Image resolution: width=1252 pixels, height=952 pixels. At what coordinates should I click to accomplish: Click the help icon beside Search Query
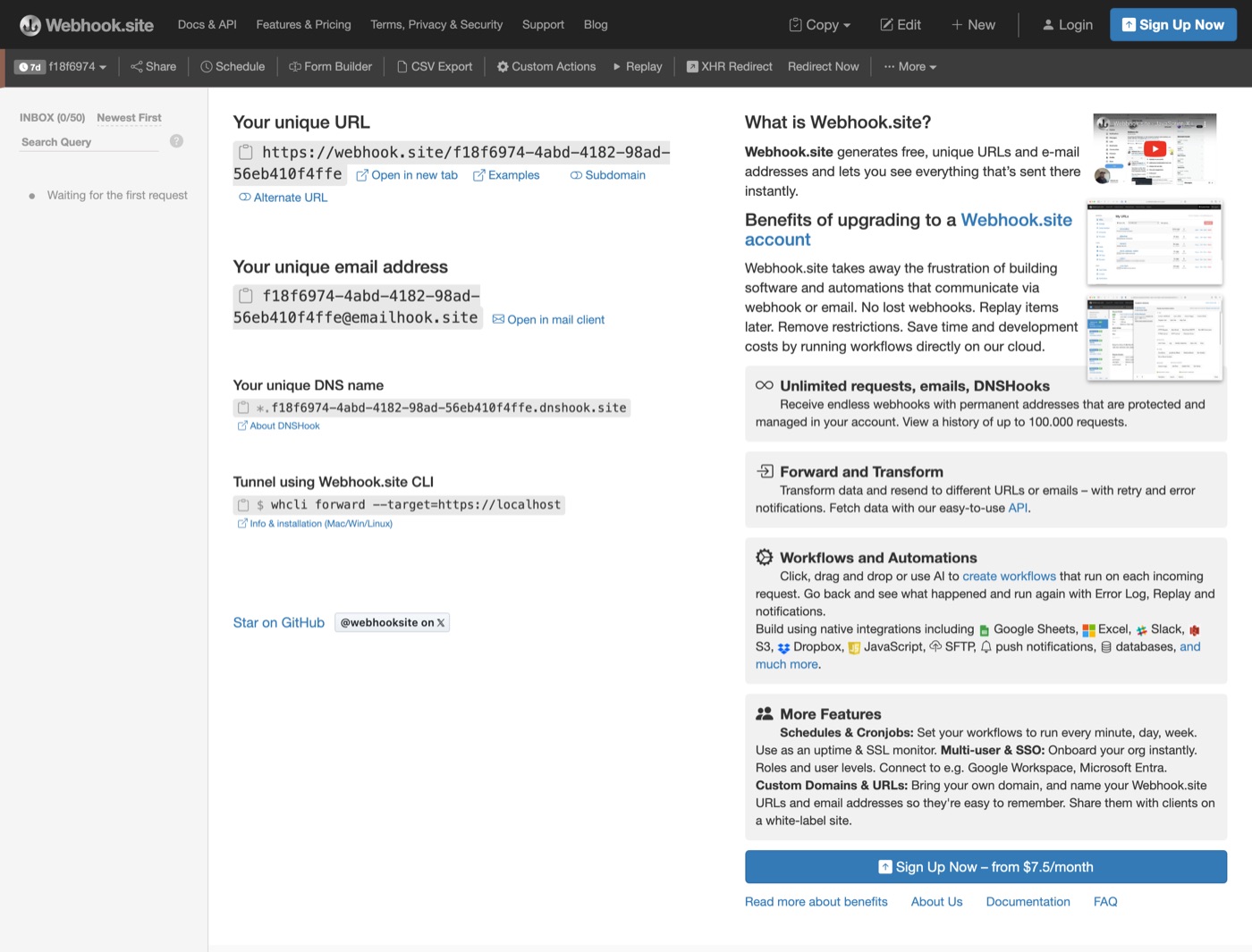(x=176, y=141)
